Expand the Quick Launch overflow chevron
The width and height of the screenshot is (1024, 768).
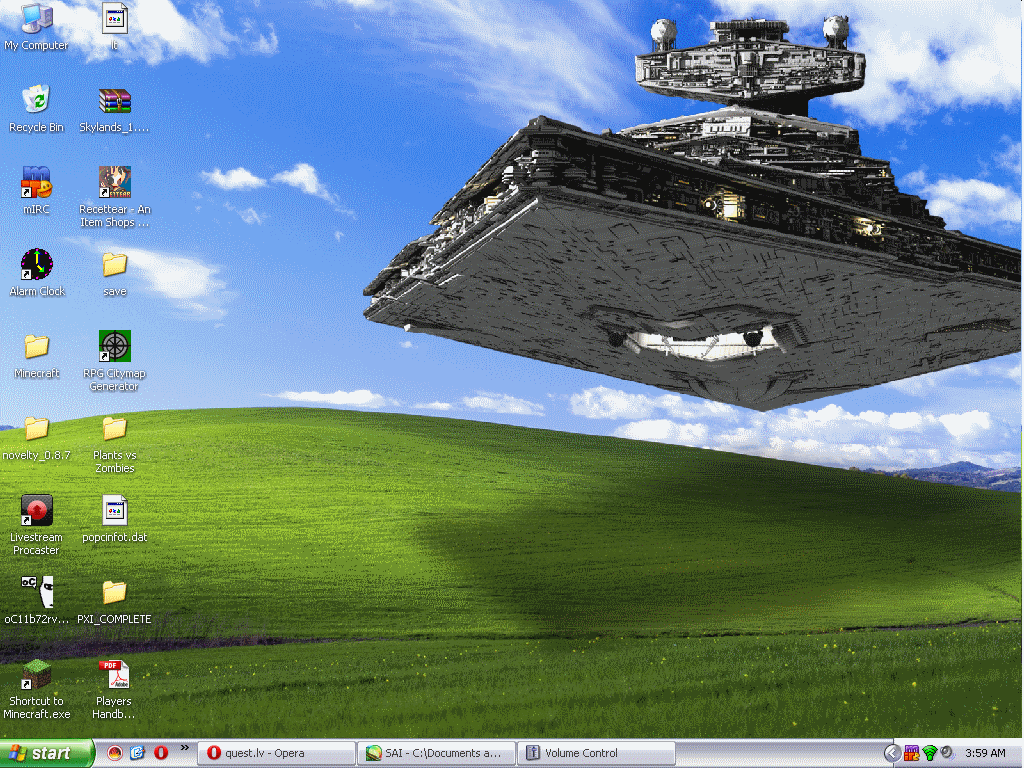184,748
